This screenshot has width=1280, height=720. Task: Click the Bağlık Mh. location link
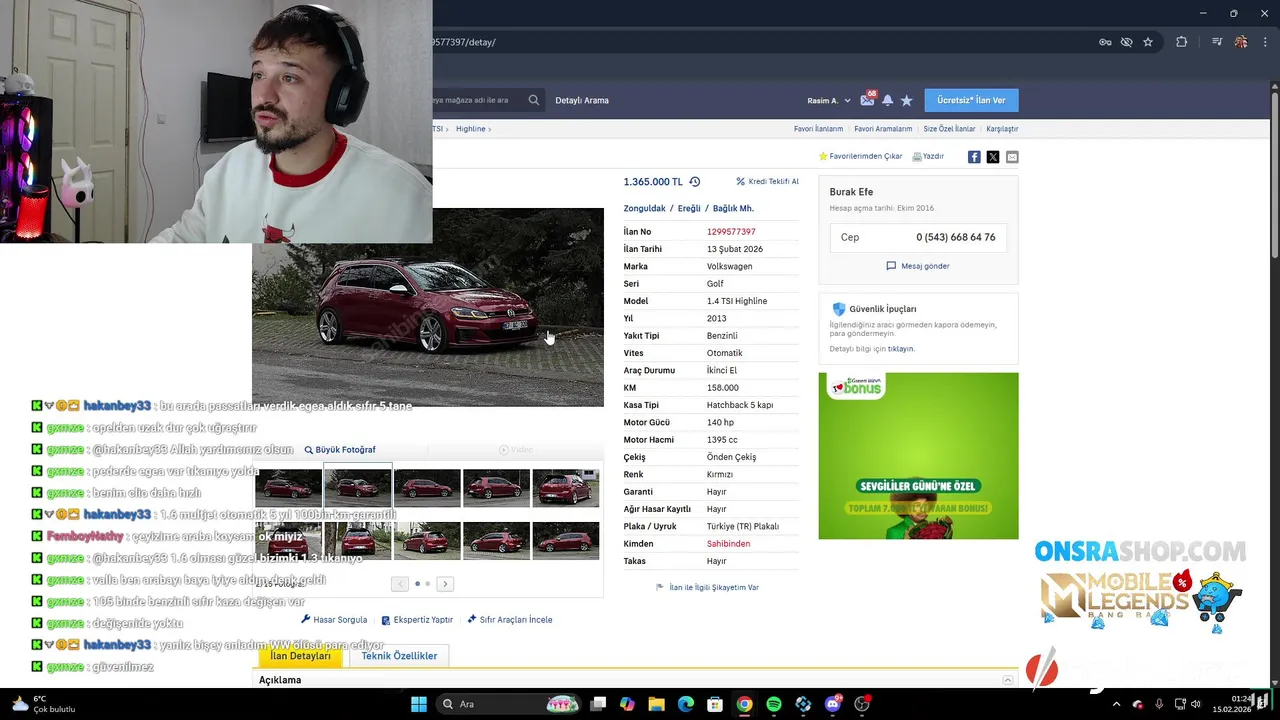tap(733, 208)
